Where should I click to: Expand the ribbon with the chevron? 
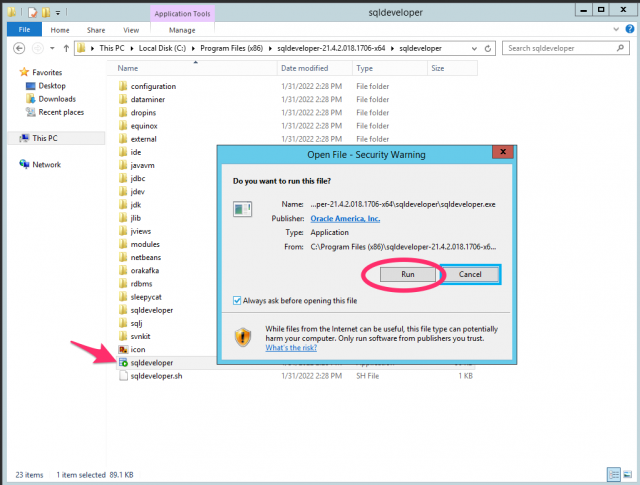click(616, 29)
